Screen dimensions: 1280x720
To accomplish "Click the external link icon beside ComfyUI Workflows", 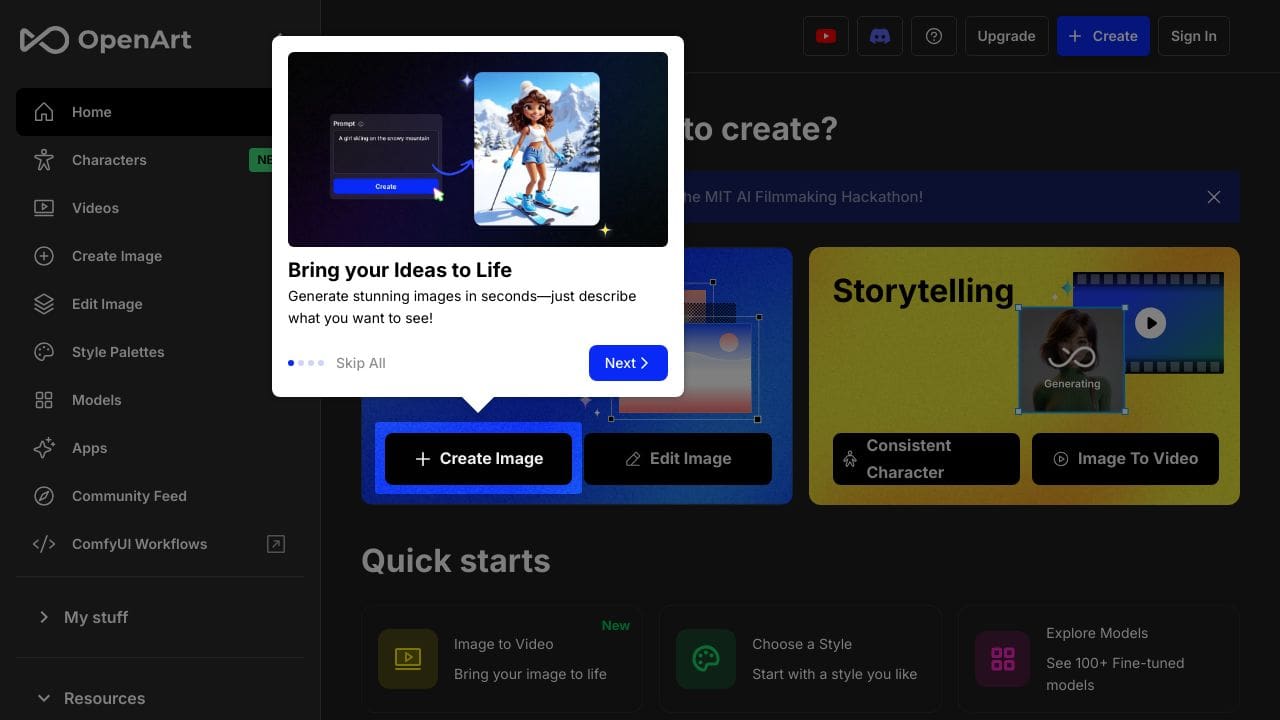I will [x=276, y=544].
